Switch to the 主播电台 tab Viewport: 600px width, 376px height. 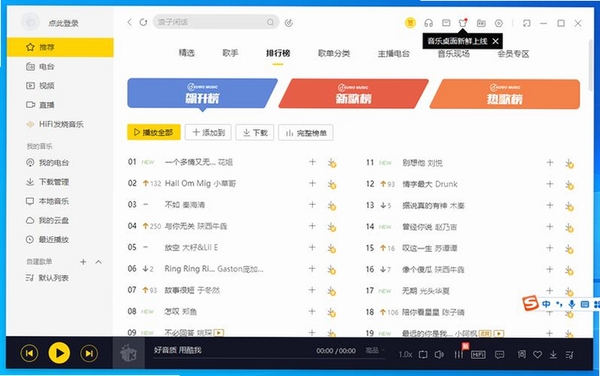point(393,54)
